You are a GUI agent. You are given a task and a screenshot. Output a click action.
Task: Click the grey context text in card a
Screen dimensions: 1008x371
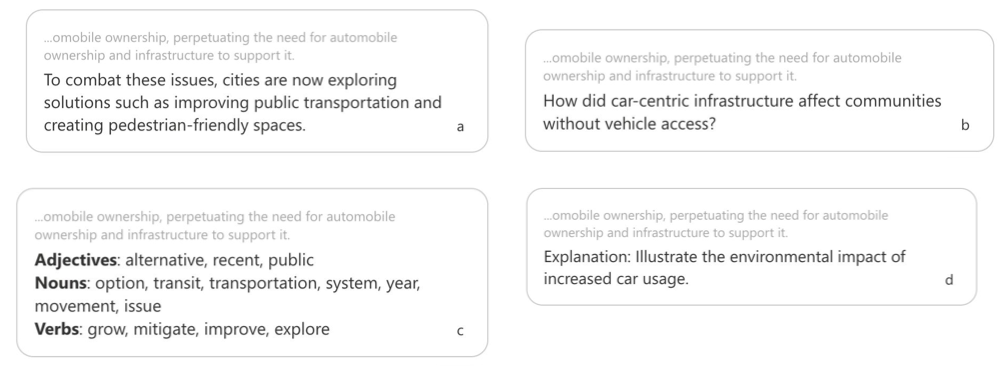(220, 46)
